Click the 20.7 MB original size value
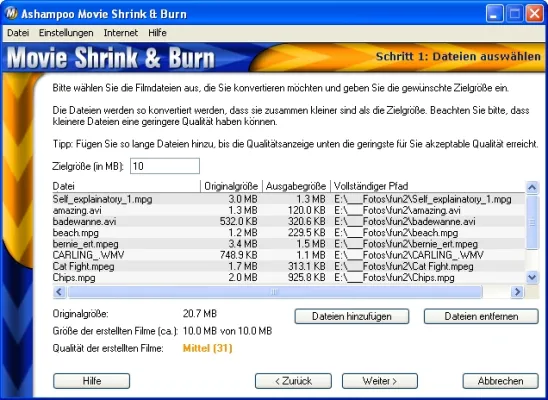This screenshot has height=400, width=548. click(x=200, y=313)
